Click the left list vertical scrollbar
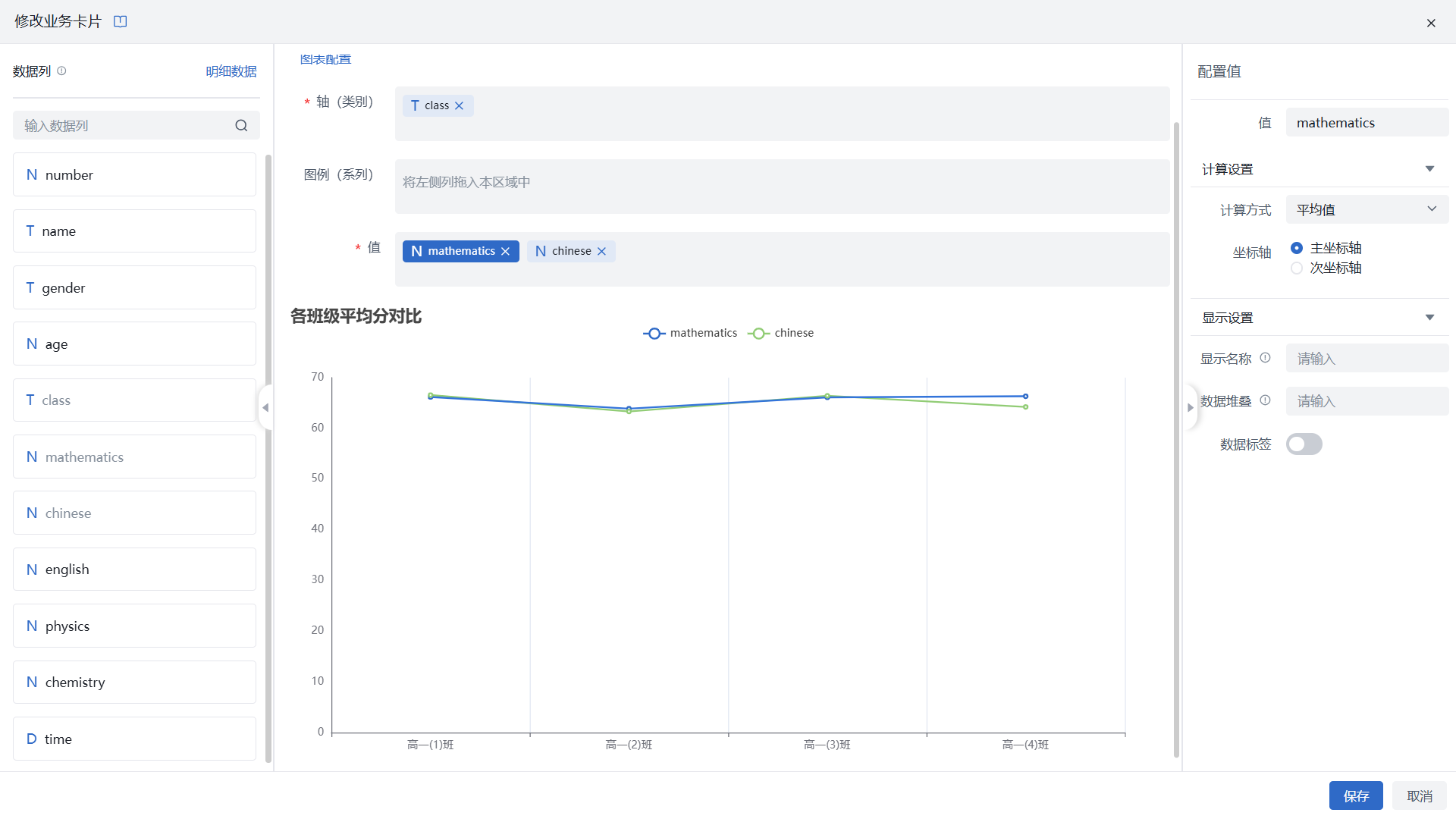Screen dimensions: 1456x819 click(x=268, y=459)
